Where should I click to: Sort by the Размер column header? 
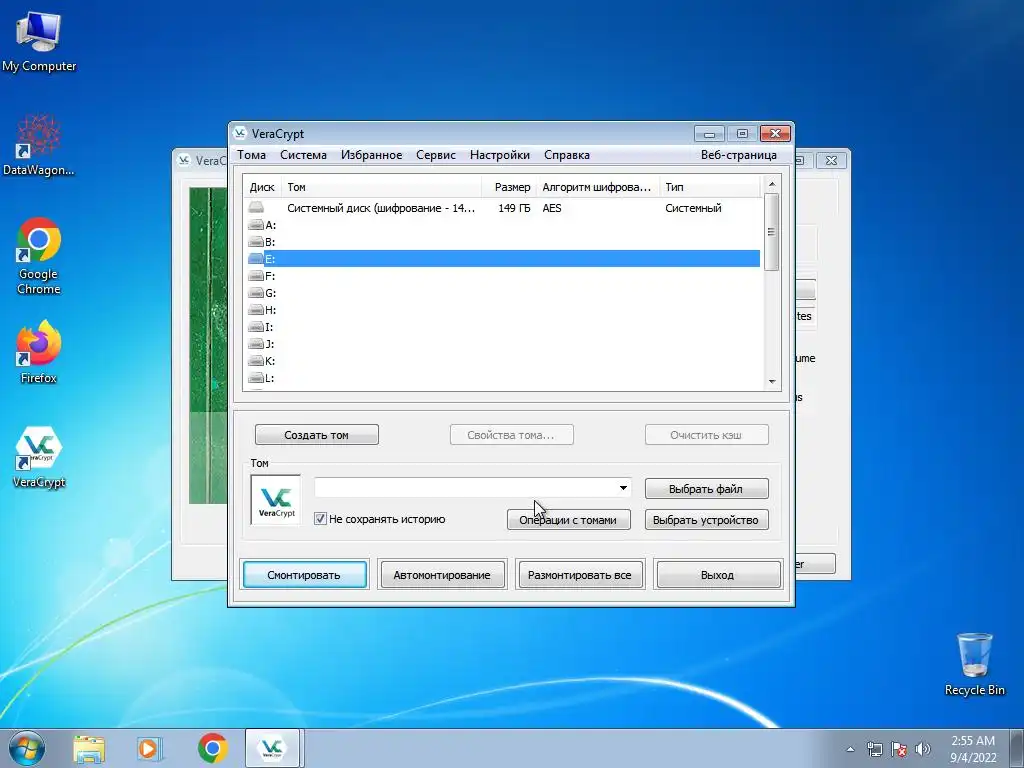click(x=509, y=187)
